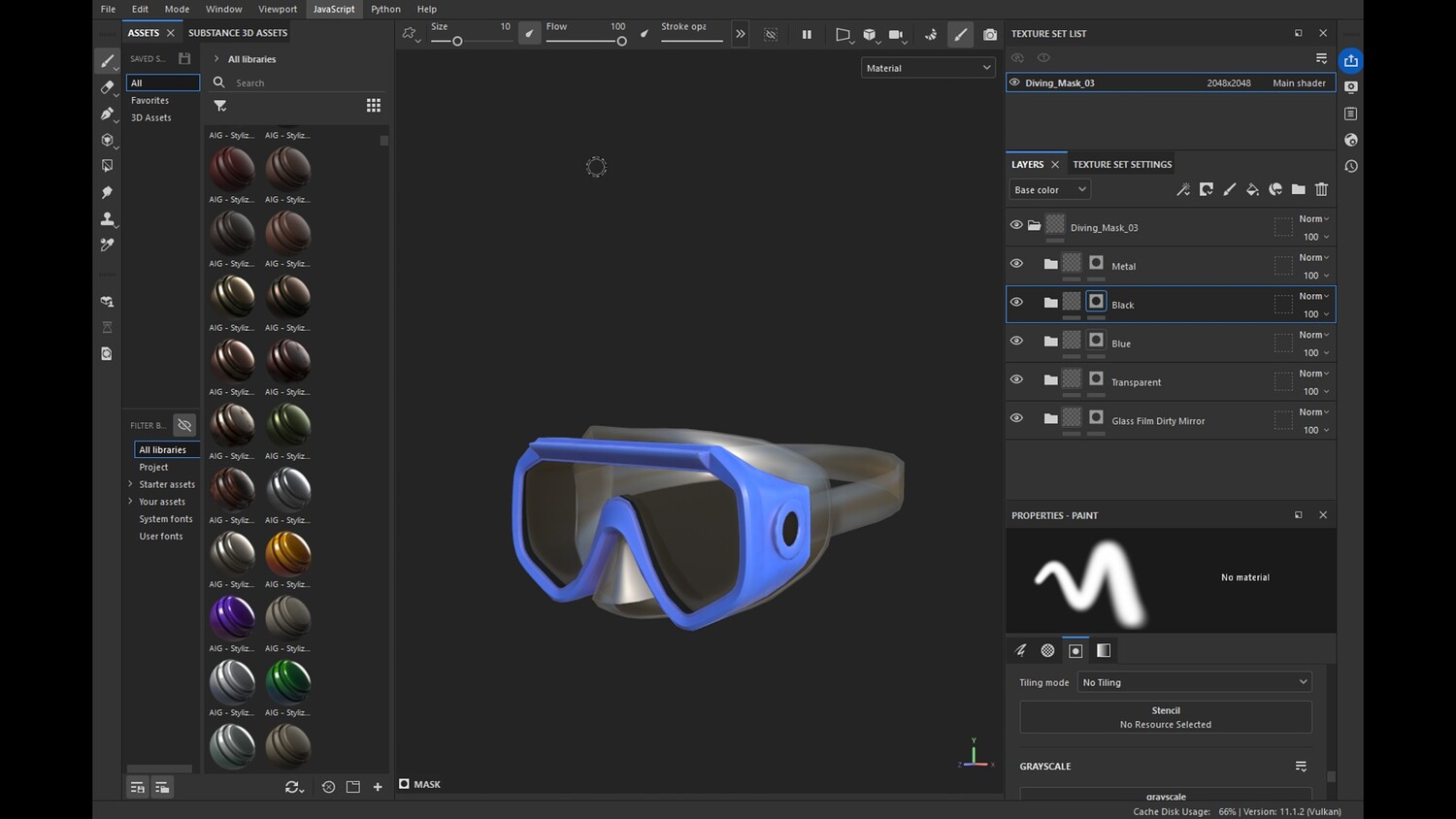The height and width of the screenshot is (819, 1456).
Task: Open the Material viewport mode dropdown
Action: pos(928,68)
